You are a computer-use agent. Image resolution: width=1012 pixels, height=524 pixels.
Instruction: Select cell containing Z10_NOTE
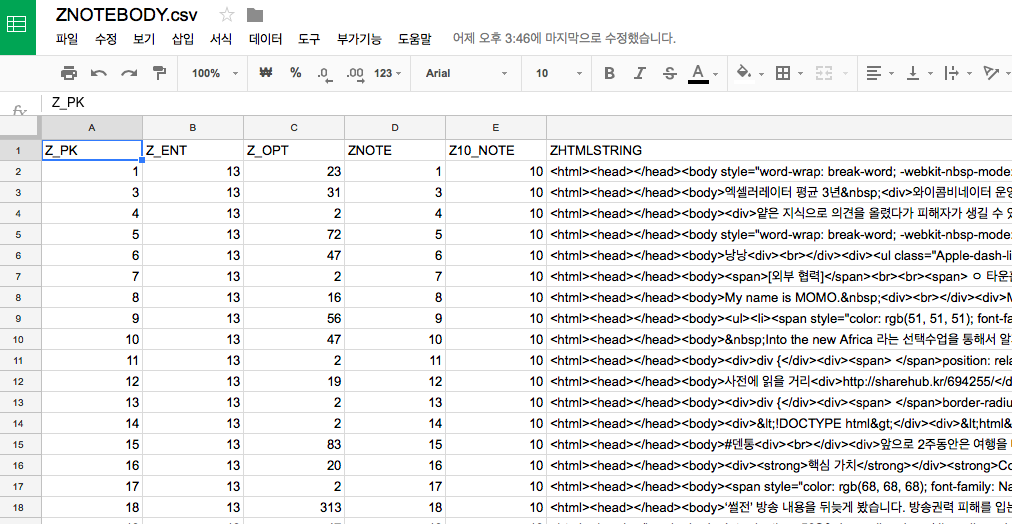pos(496,150)
